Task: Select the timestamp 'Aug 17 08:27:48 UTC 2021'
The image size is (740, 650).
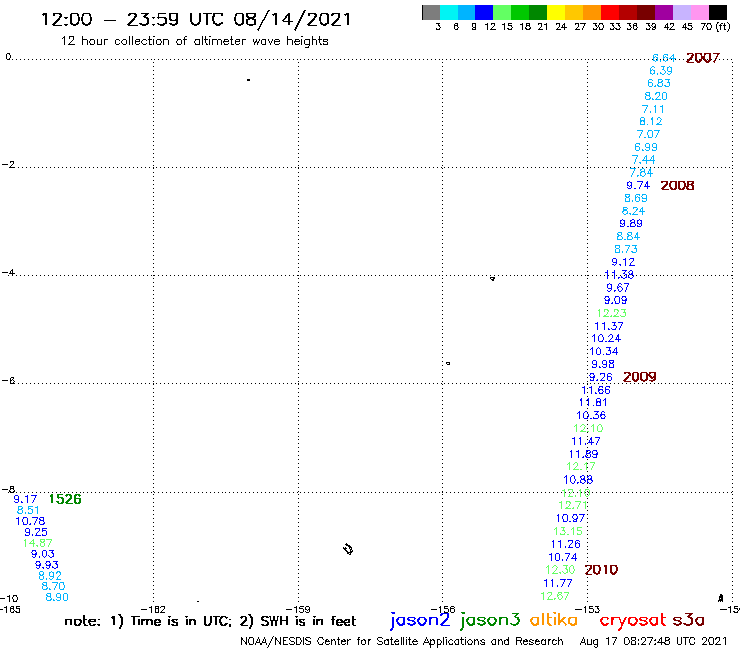Action: (654, 642)
